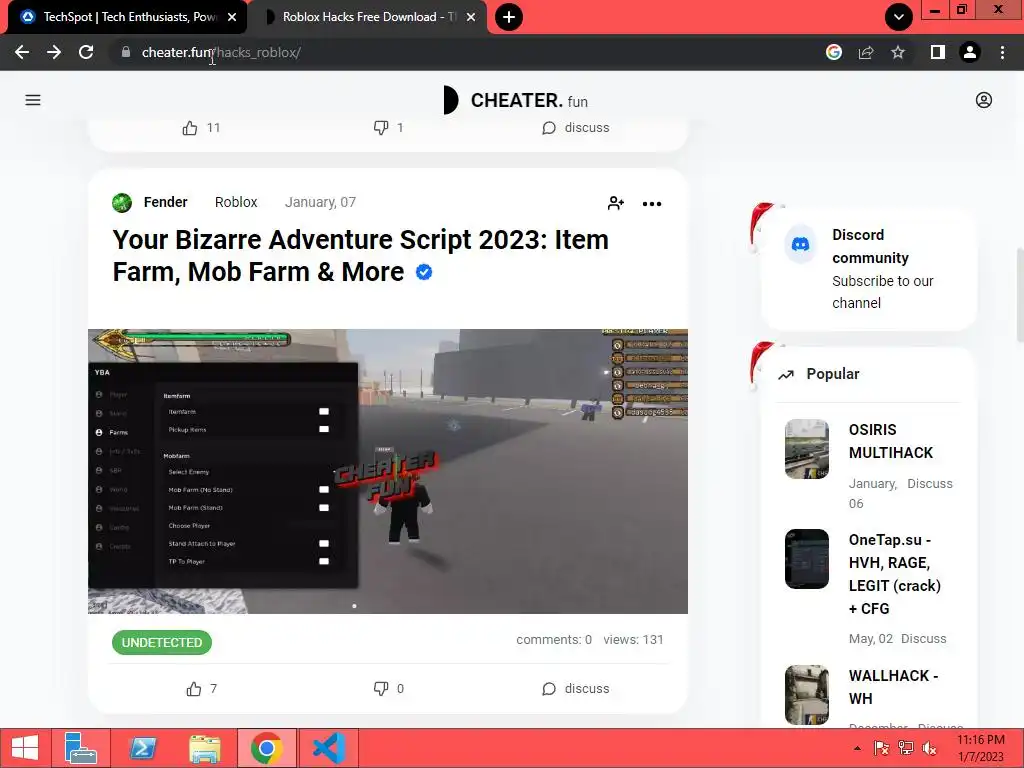Viewport: 1024px width, 768px height.
Task: Open the taskbar clock and date
Action: [980, 748]
